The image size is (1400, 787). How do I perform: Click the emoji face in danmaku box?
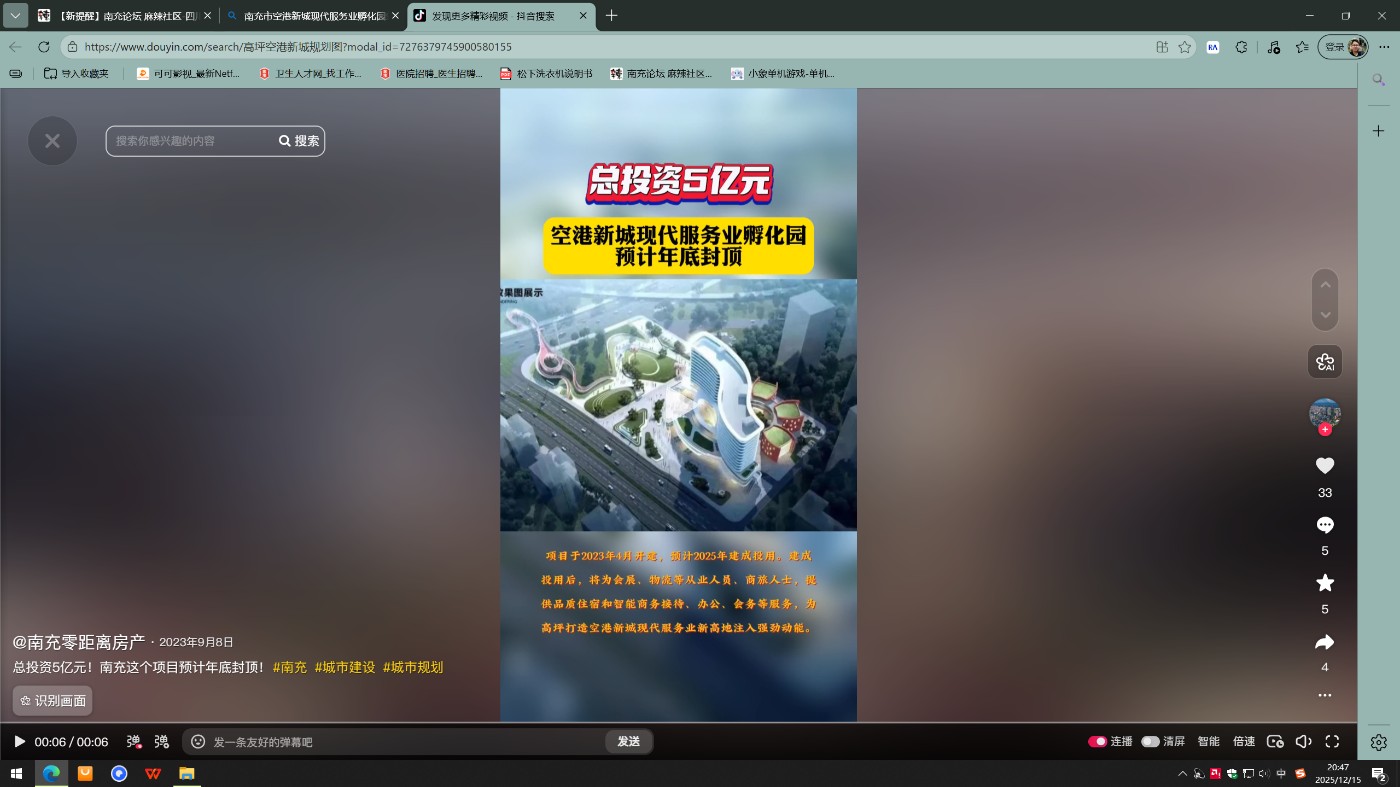click(x=198, y=742)
